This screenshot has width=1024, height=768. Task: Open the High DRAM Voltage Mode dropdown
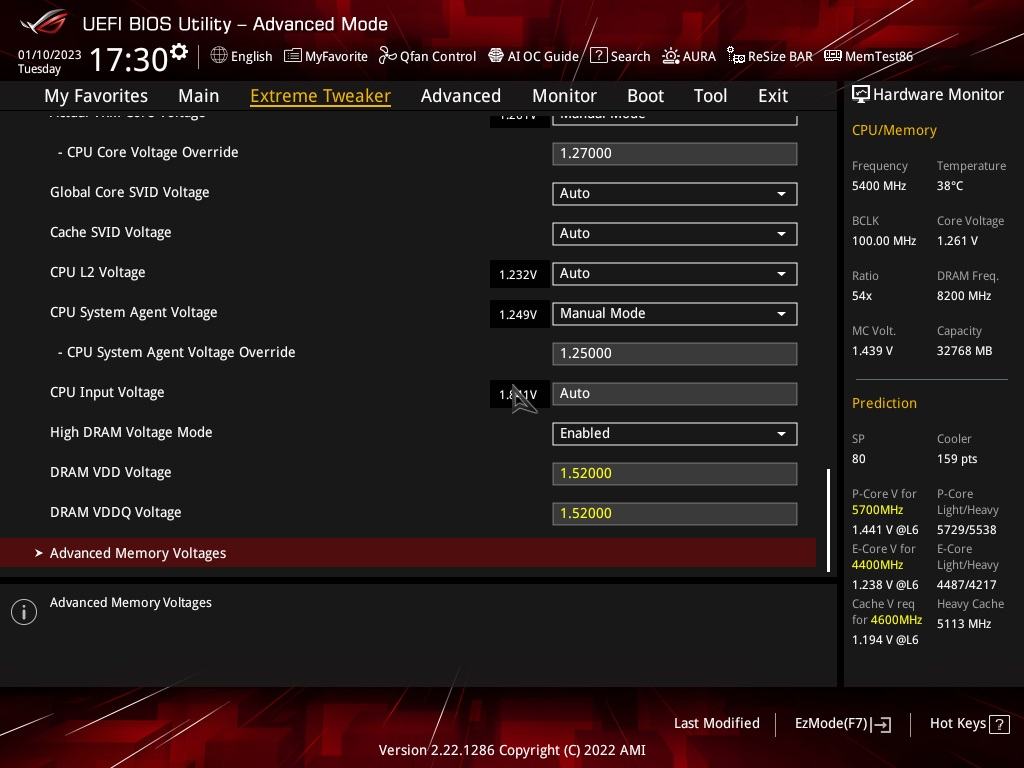pyautogui.click(x=675, y=434)
